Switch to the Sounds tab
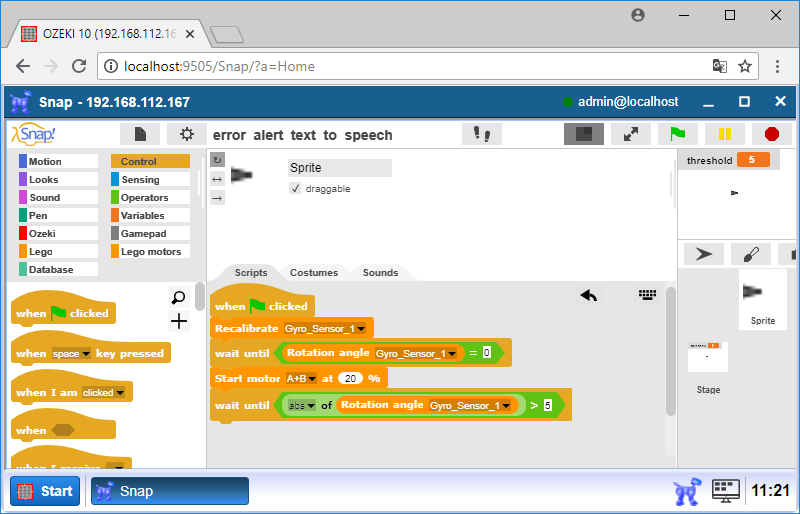 pos(380,273)
